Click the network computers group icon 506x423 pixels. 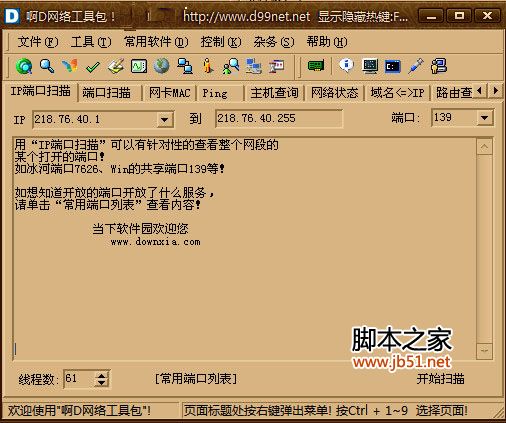254,66
